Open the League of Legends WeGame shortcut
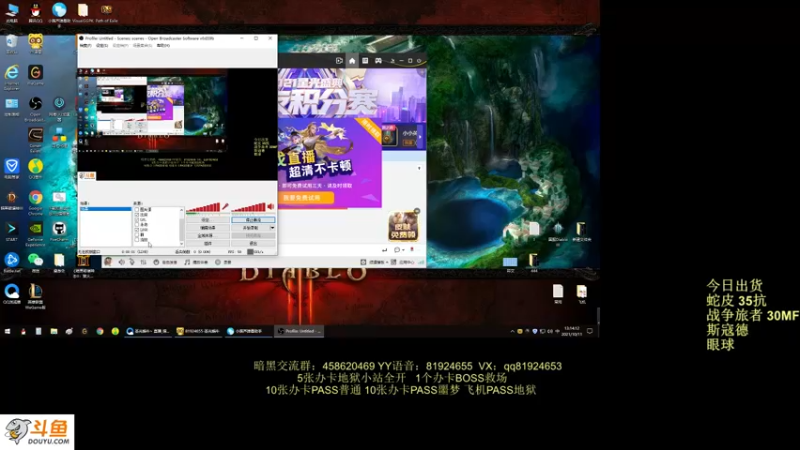Image resolution: width=800 pixels, height=450 pixels. (35, 295)
